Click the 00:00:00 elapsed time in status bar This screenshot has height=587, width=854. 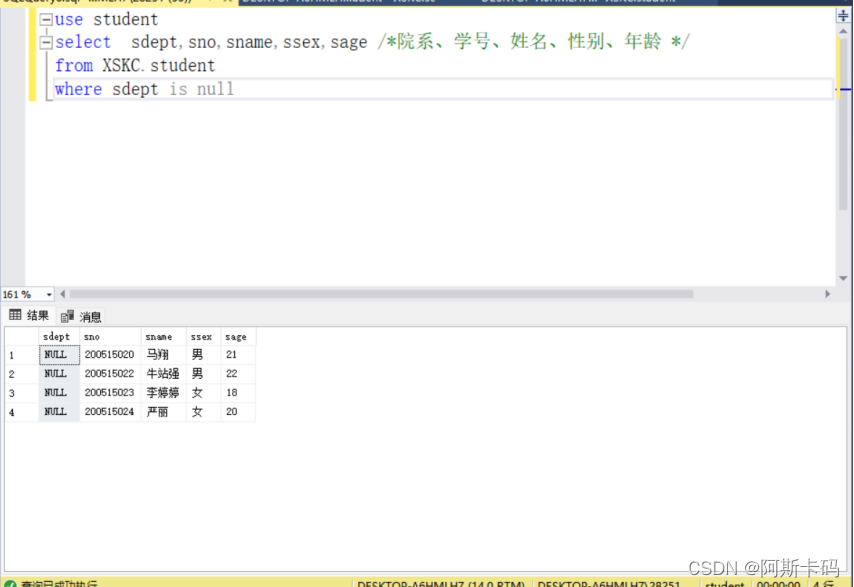(x=778, y=584)
